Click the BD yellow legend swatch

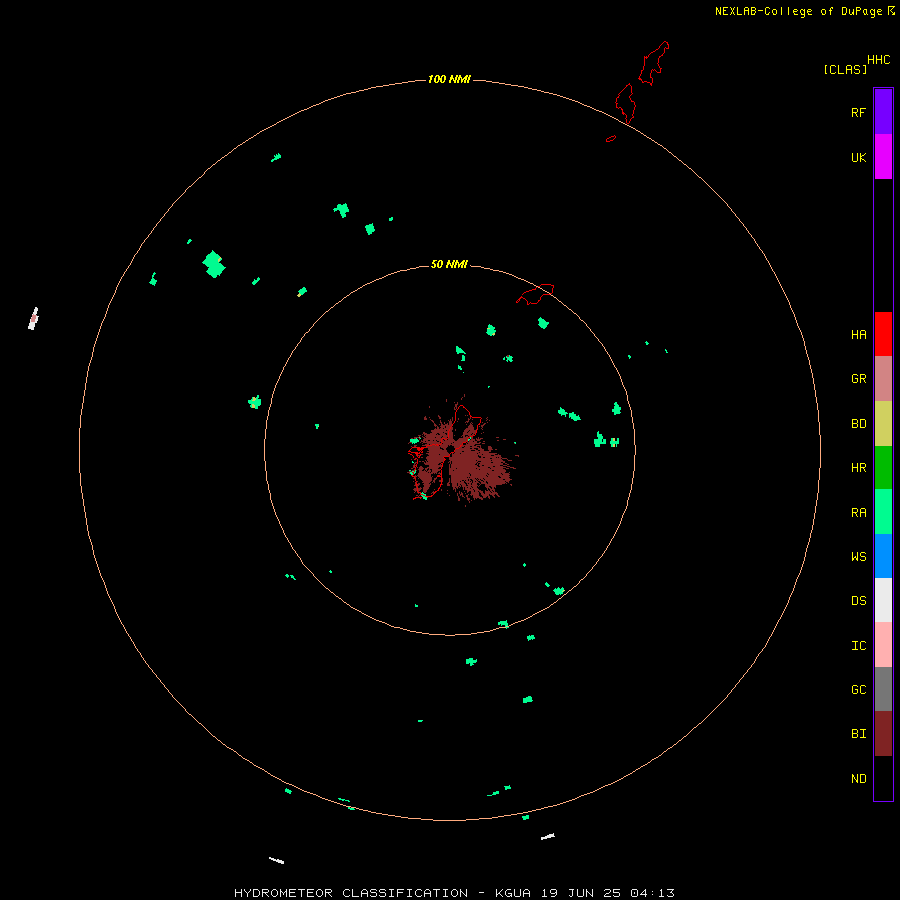click(883, 424)
